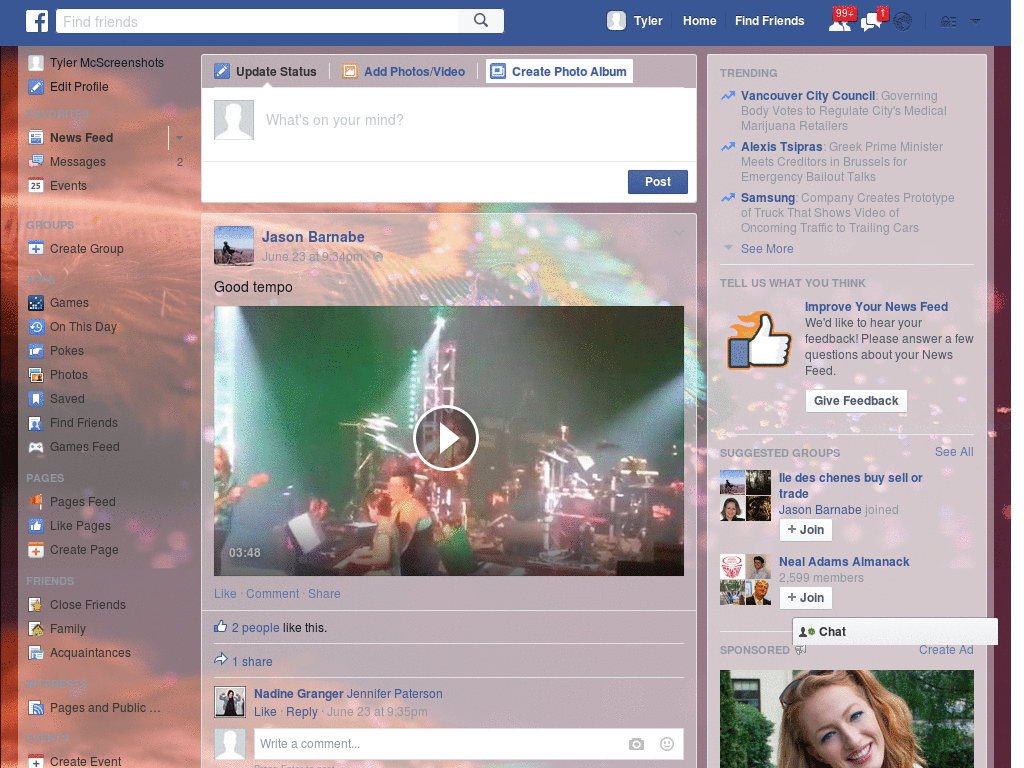Open Find Friends in top bar
This screenshot has height=768, width=1024.
point(769,21)
